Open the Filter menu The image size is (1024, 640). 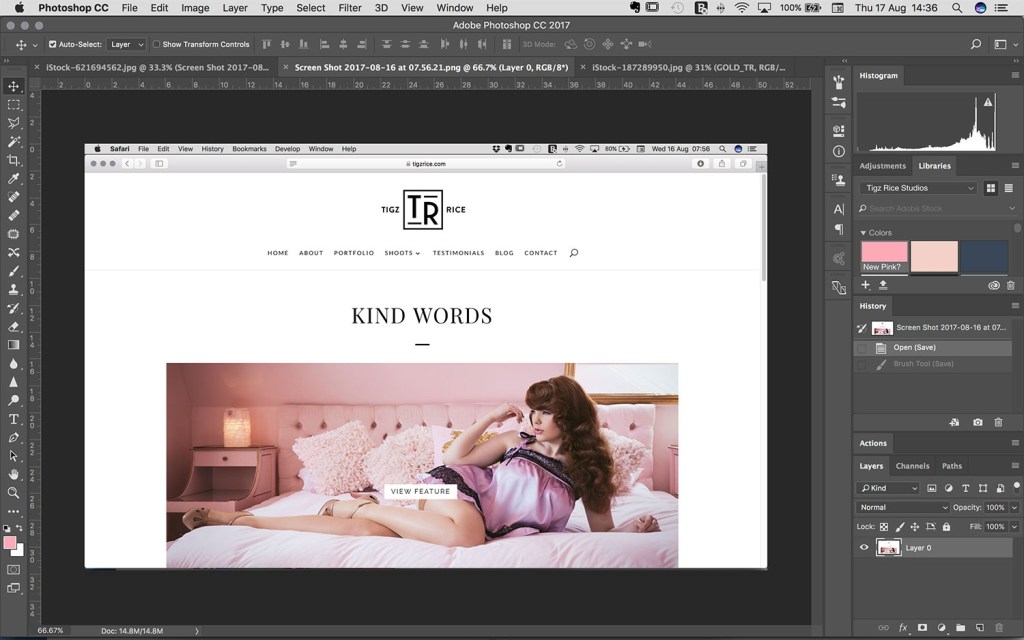351,7
